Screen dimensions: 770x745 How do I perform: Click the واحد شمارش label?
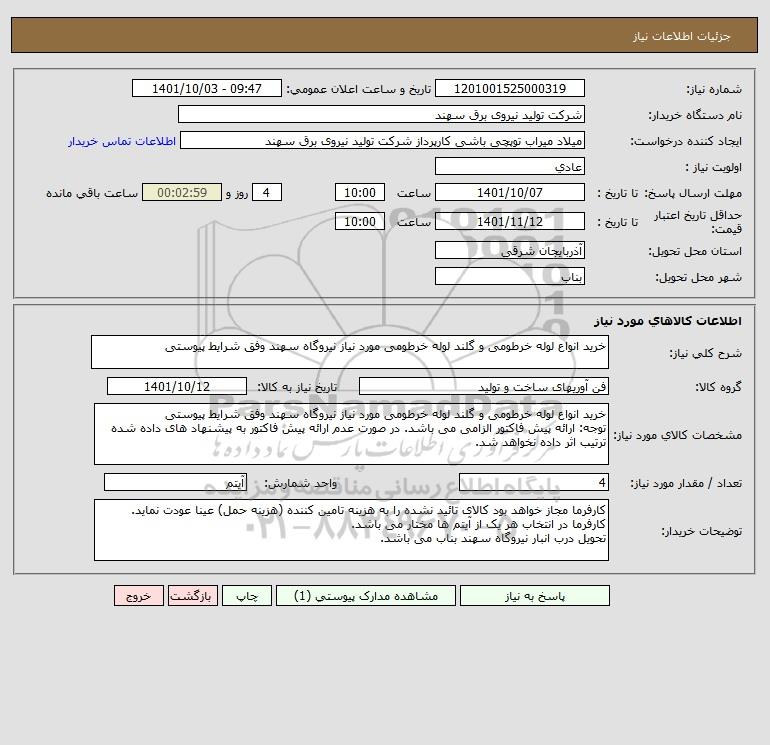(x=301, y=483)
